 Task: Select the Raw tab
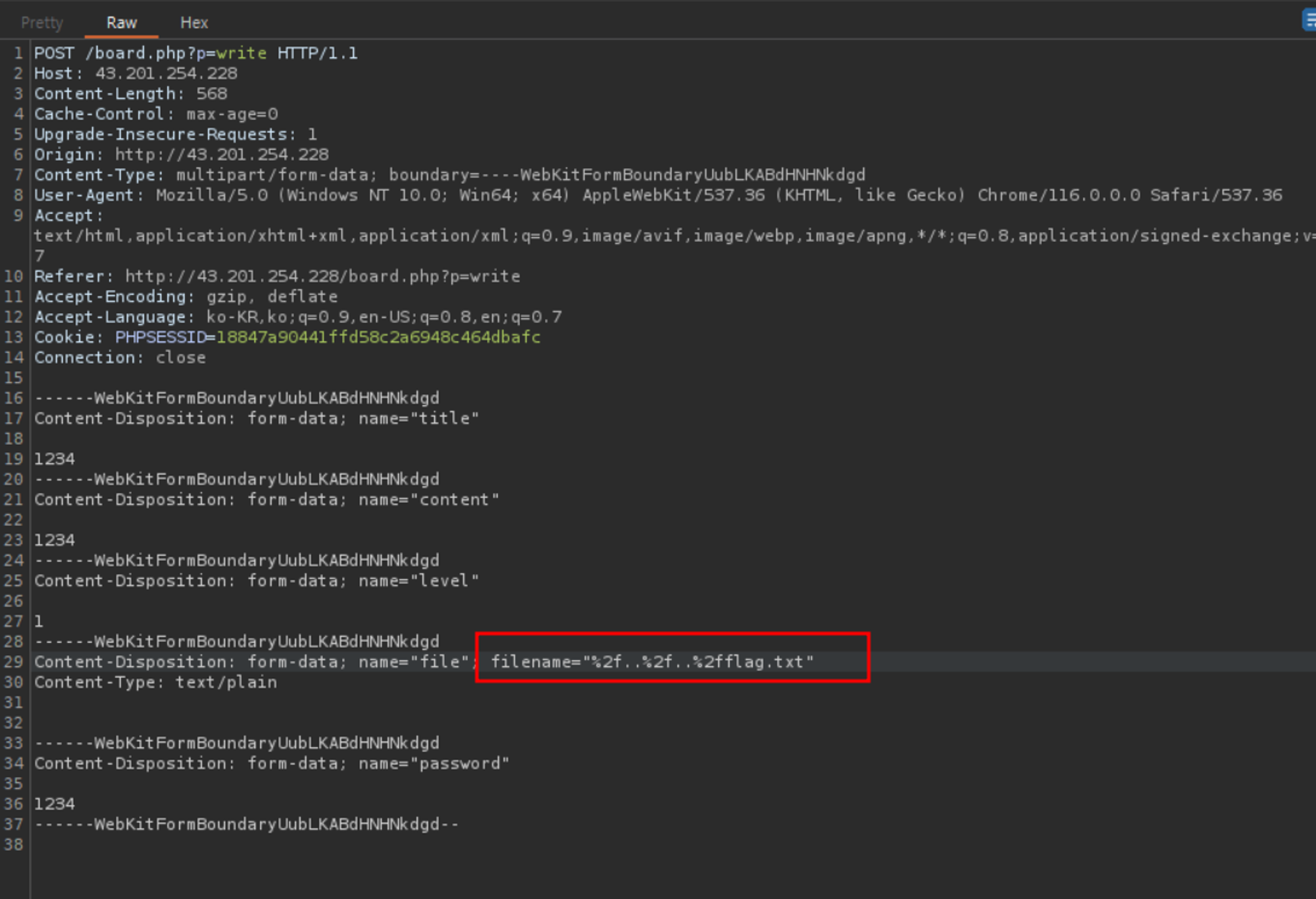tap(122, 23)
